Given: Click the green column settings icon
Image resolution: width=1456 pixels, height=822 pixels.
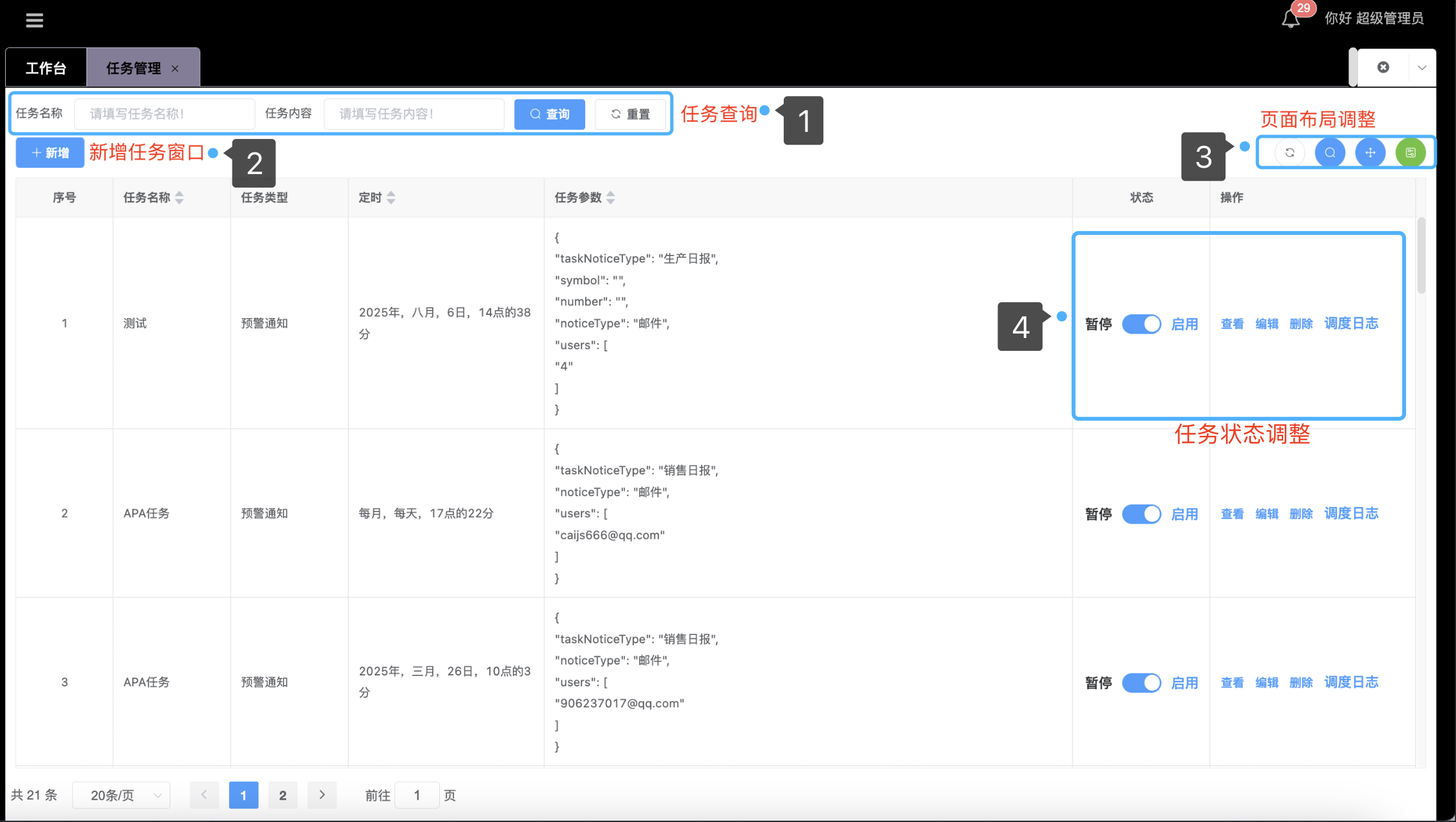Looking at the screenshot, I should 1411,152.
